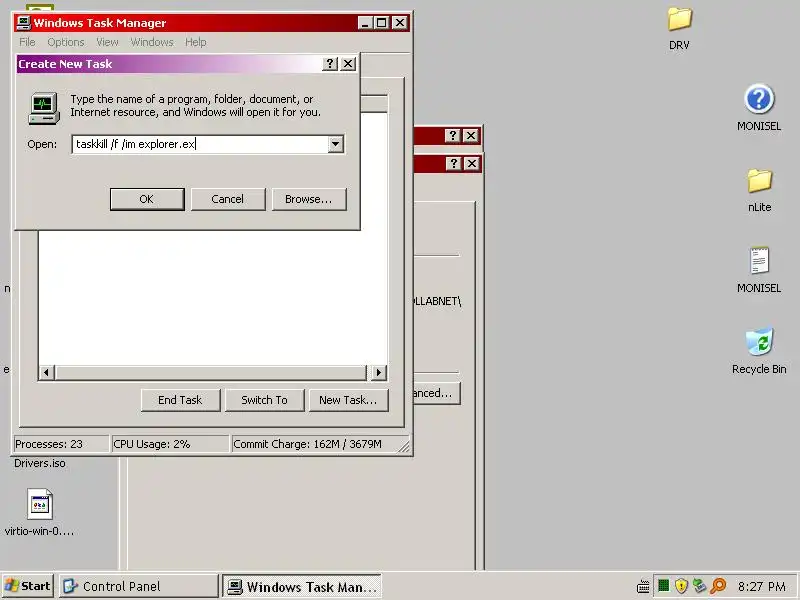The height and width of the screenshot is (600, 800).
Task: Click the Drivers.iso desktop label
Action: point(40,463)
